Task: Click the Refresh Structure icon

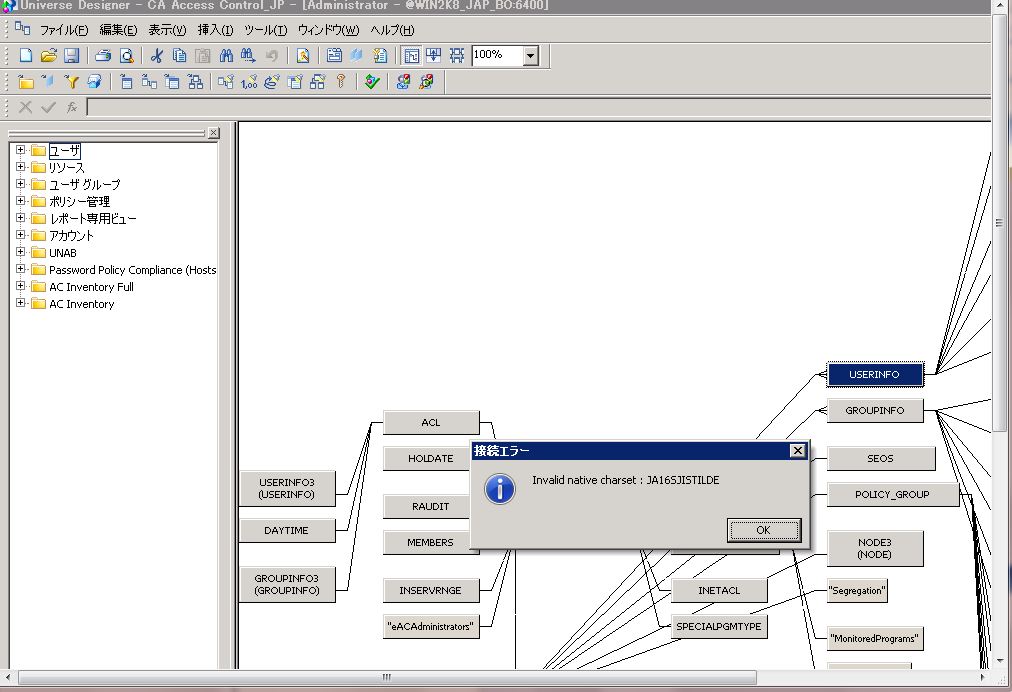Action: [403, 82]
